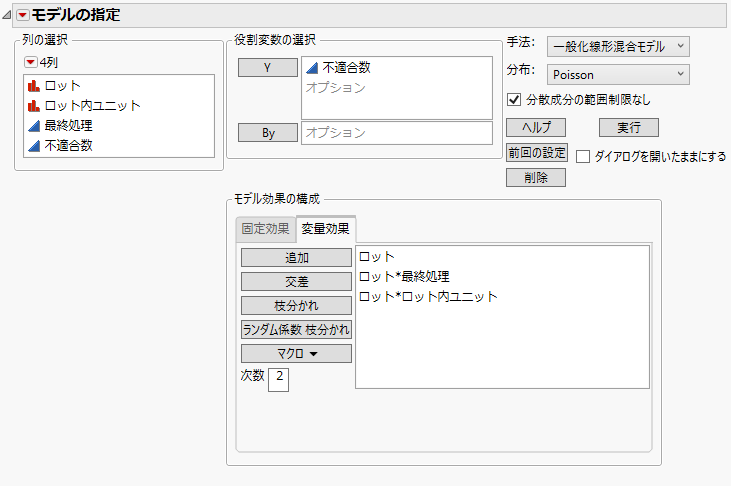Enable ダイアログを開いたままにする checkbox

tap(583, 156)
